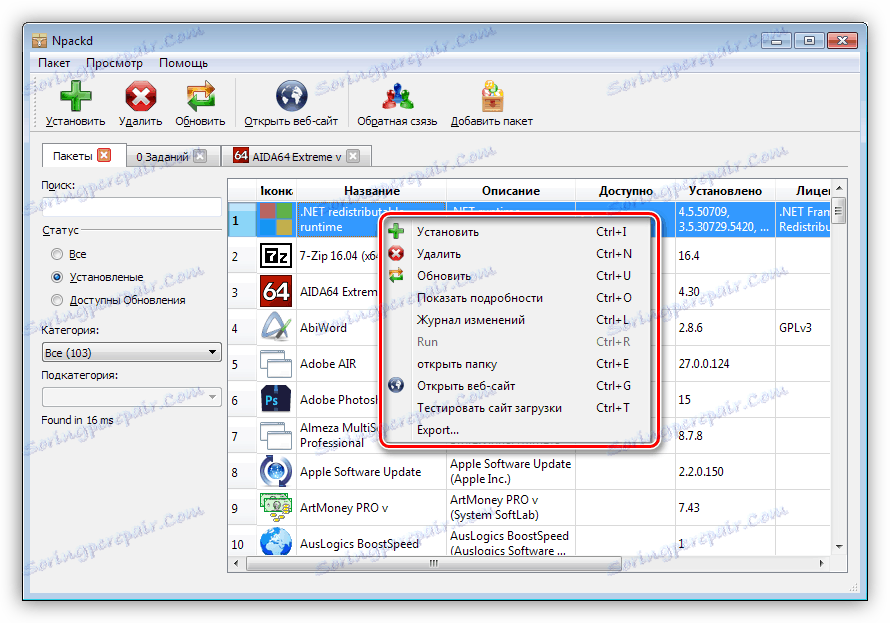This screenshot has height=623, width=890.
Task: Click the vertical scrollbar down arrow
Action: [x=839, y=546]
